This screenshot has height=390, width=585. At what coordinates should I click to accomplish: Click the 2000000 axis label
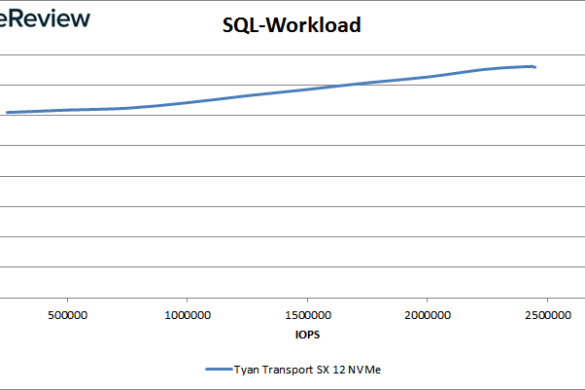[x=428, y=315]
